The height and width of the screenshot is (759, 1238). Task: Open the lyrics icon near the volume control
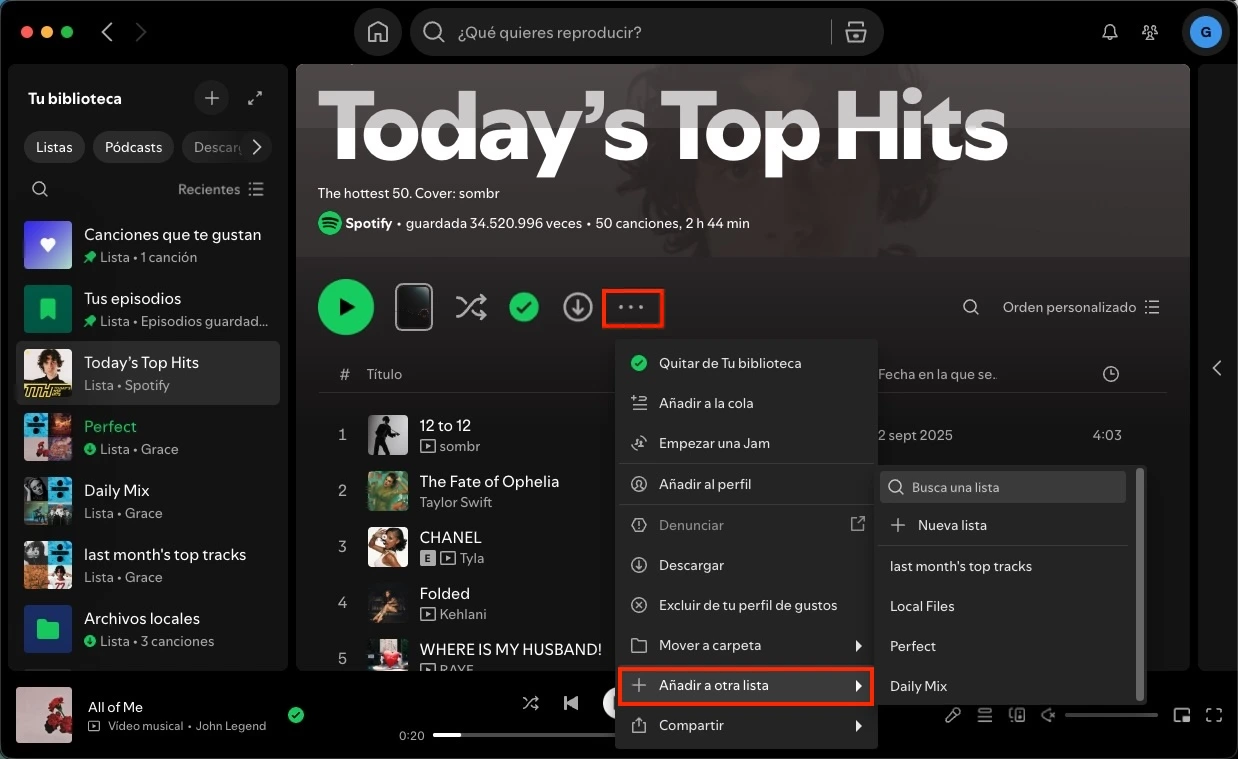[x=952, y=715]
